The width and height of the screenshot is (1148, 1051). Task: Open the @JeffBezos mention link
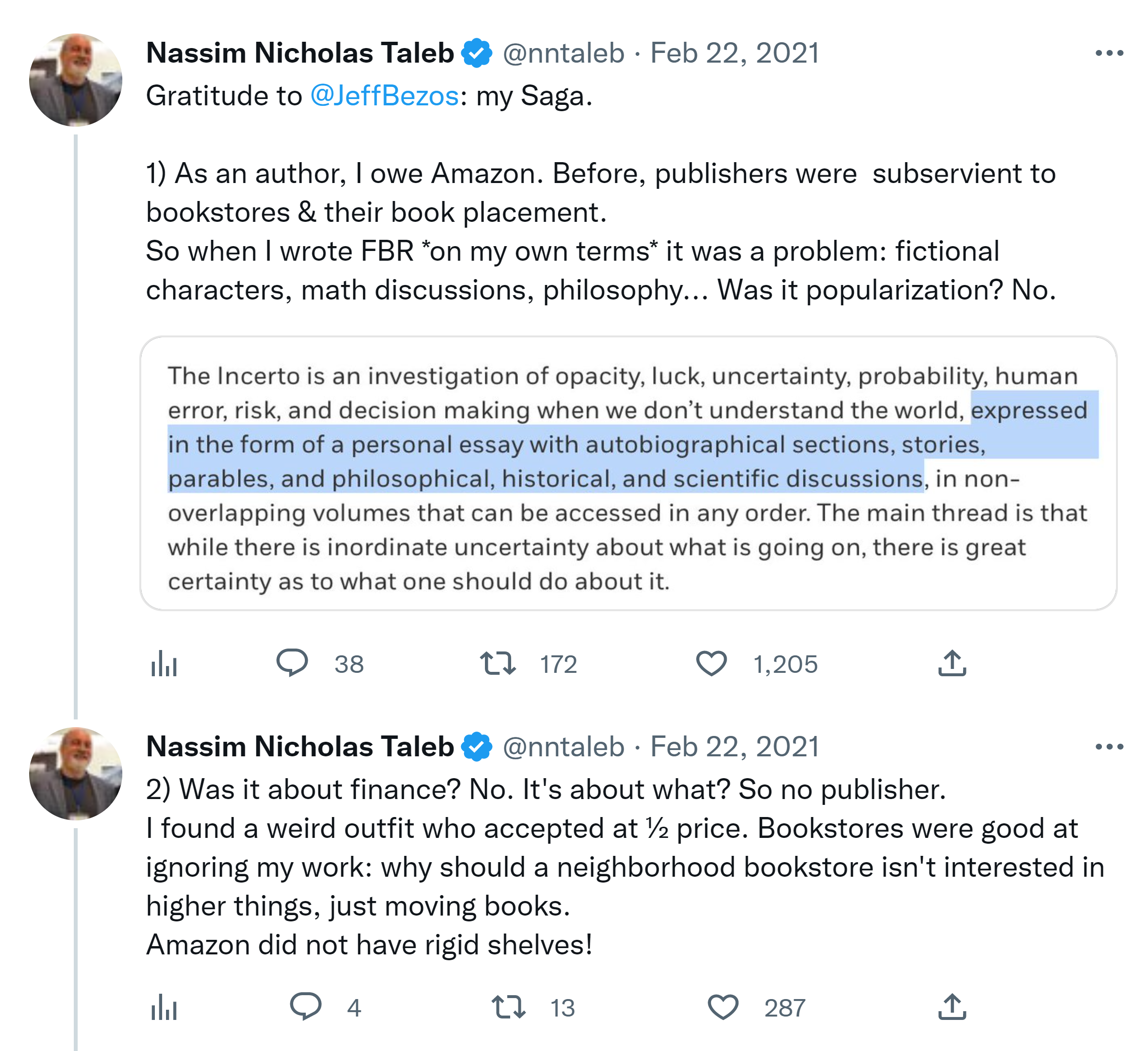pyautogui.click(x=384, y=96)
